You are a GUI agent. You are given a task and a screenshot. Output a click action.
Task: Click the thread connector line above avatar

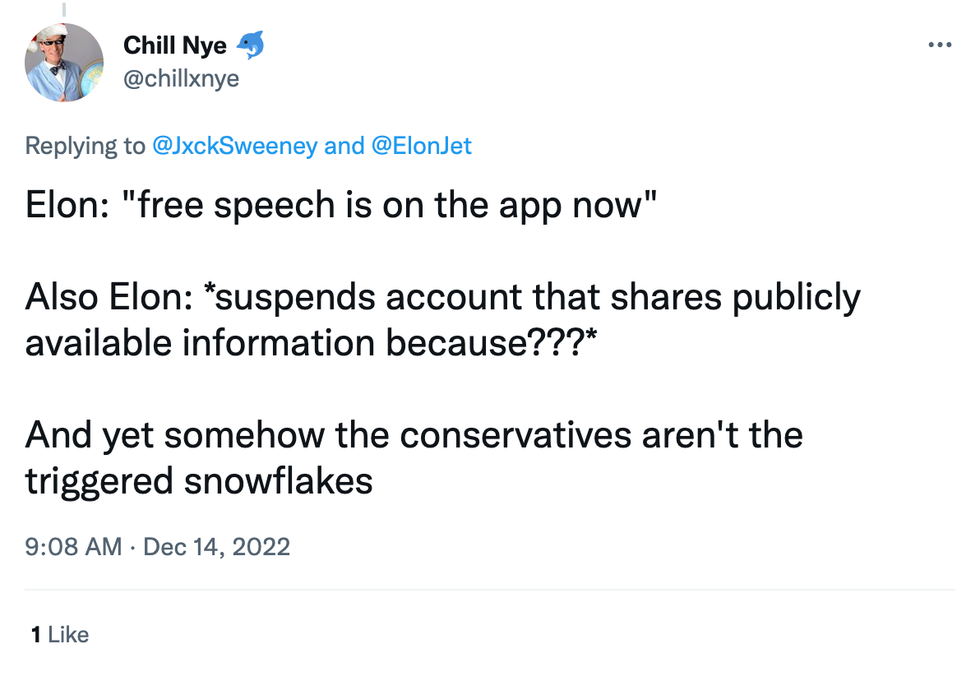(x=63, y=8)
